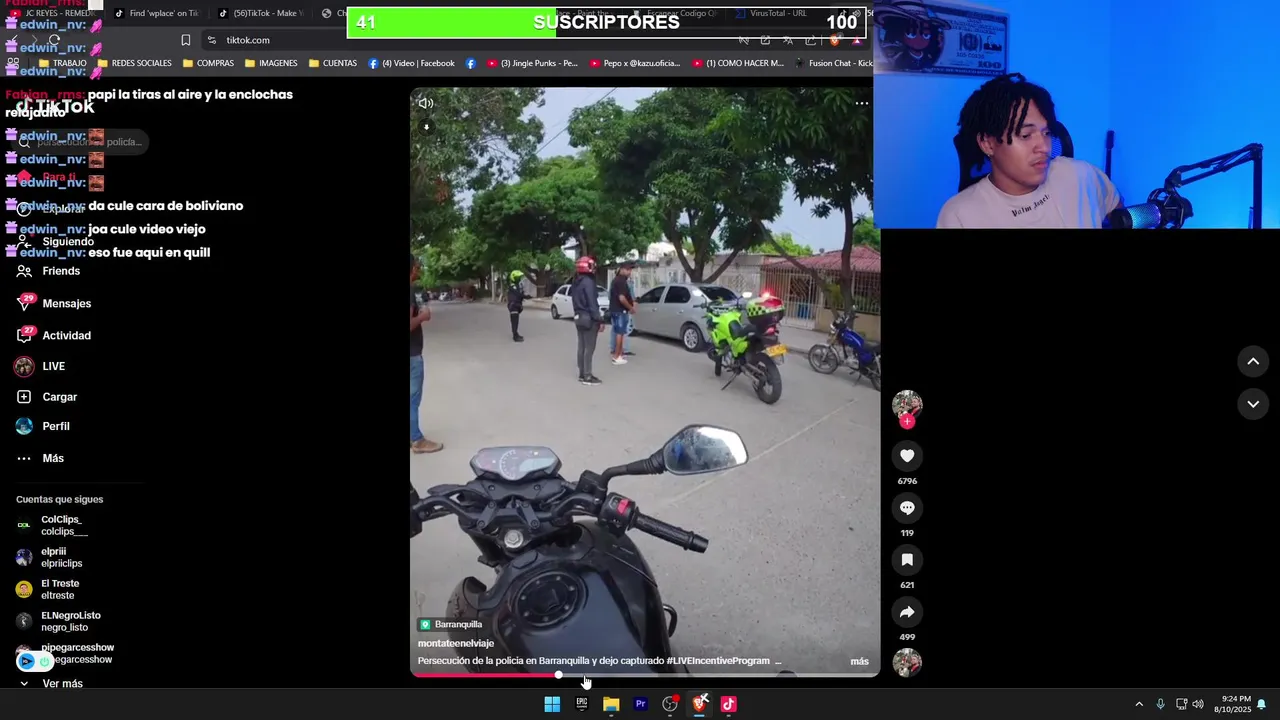Image resolution: width=1280 pixels, height=720 pixels.
Task: Like the video with the heart icon
Action: [x=907, y=456]
